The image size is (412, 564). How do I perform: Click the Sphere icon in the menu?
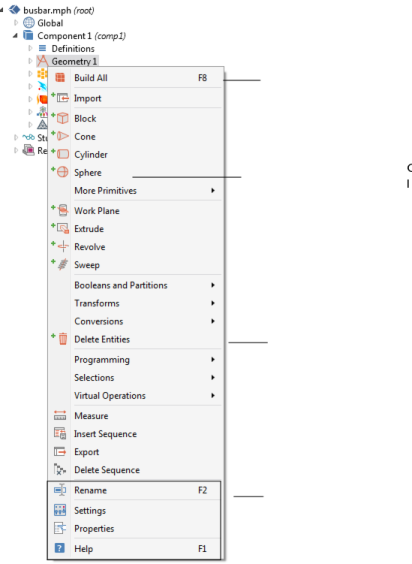point(63,172)
